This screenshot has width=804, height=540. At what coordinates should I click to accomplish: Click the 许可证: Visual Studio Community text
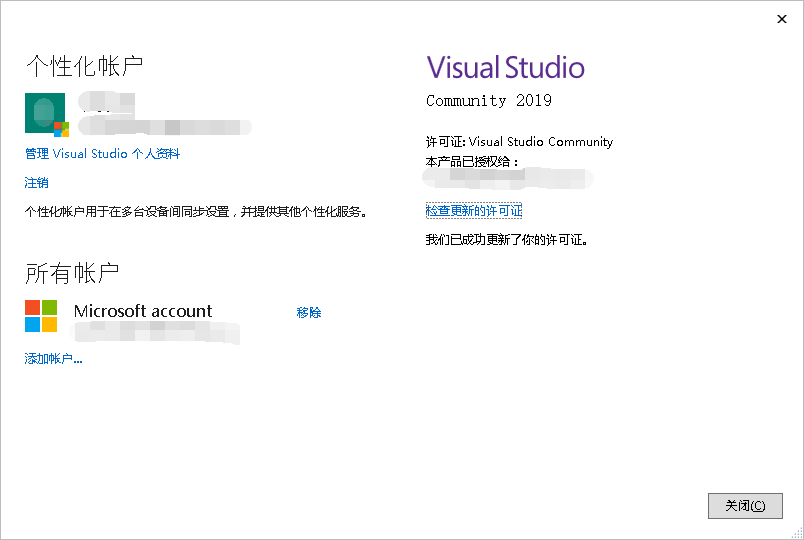[x=519, y=142]
